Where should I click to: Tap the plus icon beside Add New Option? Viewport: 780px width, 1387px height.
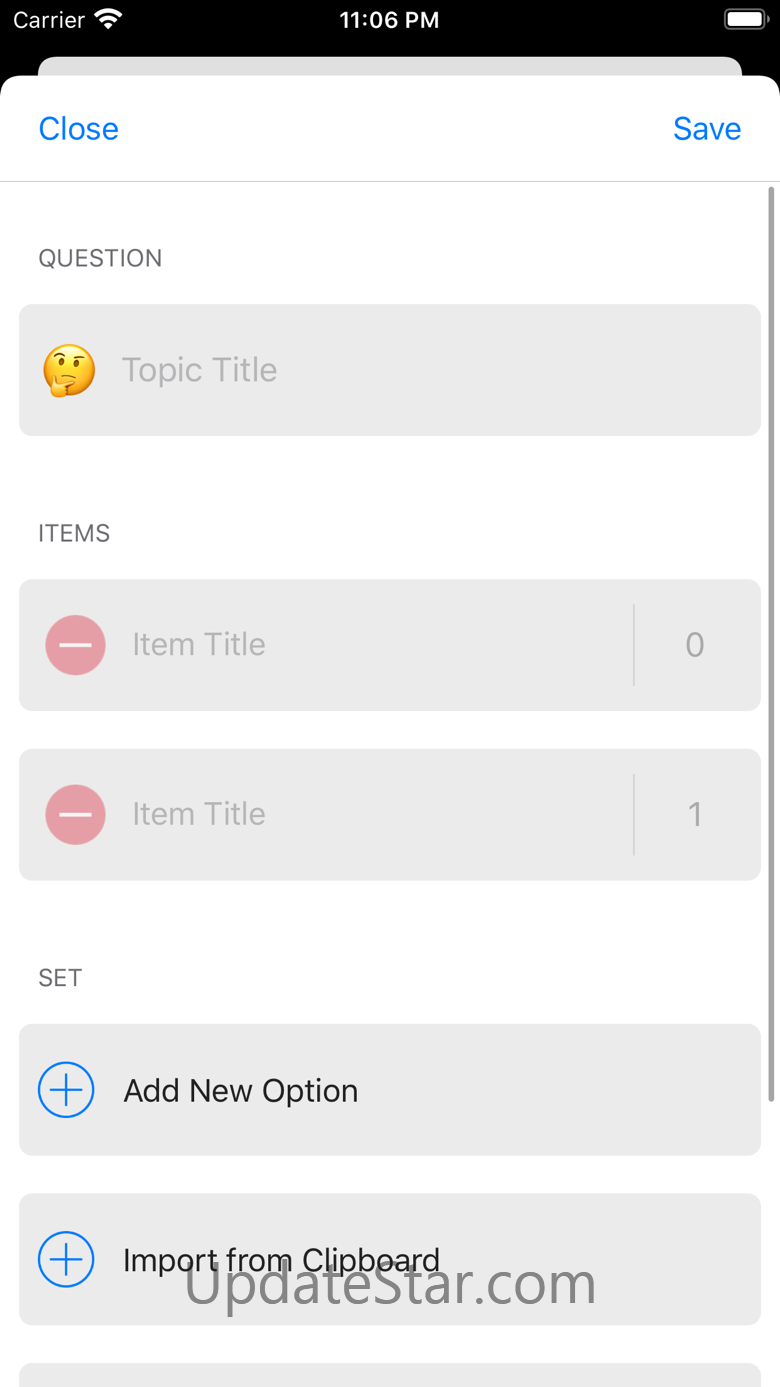coord(66,1090)
